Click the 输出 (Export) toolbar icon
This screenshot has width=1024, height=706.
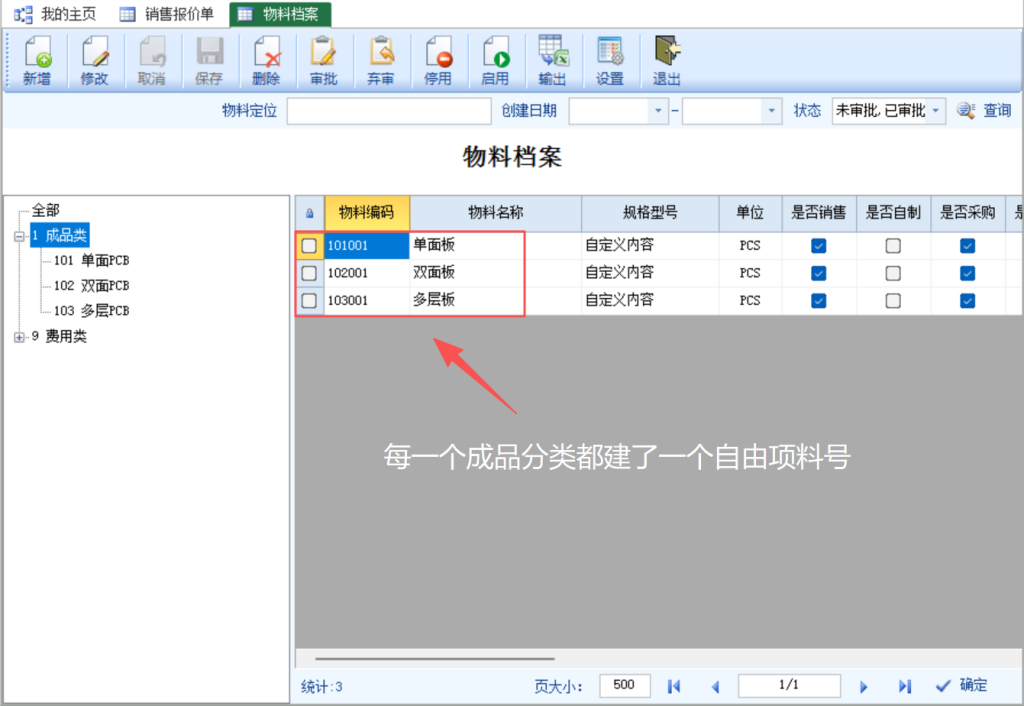552,60
